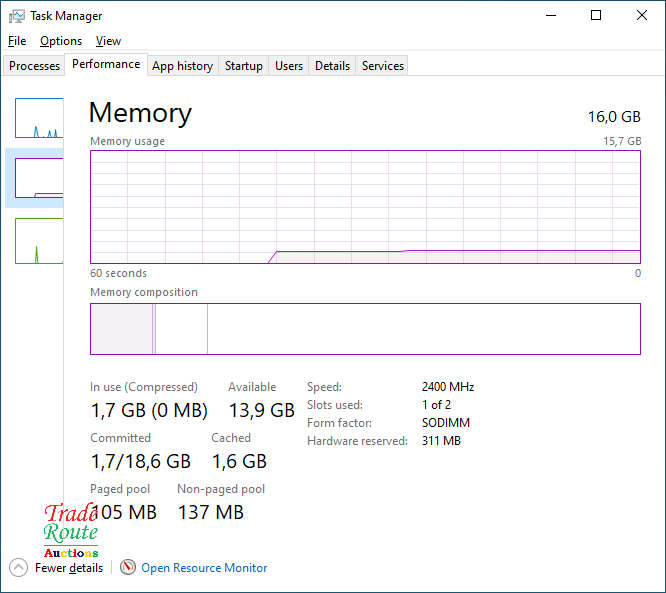Open the Resource Monitor link

coord(204,567)
